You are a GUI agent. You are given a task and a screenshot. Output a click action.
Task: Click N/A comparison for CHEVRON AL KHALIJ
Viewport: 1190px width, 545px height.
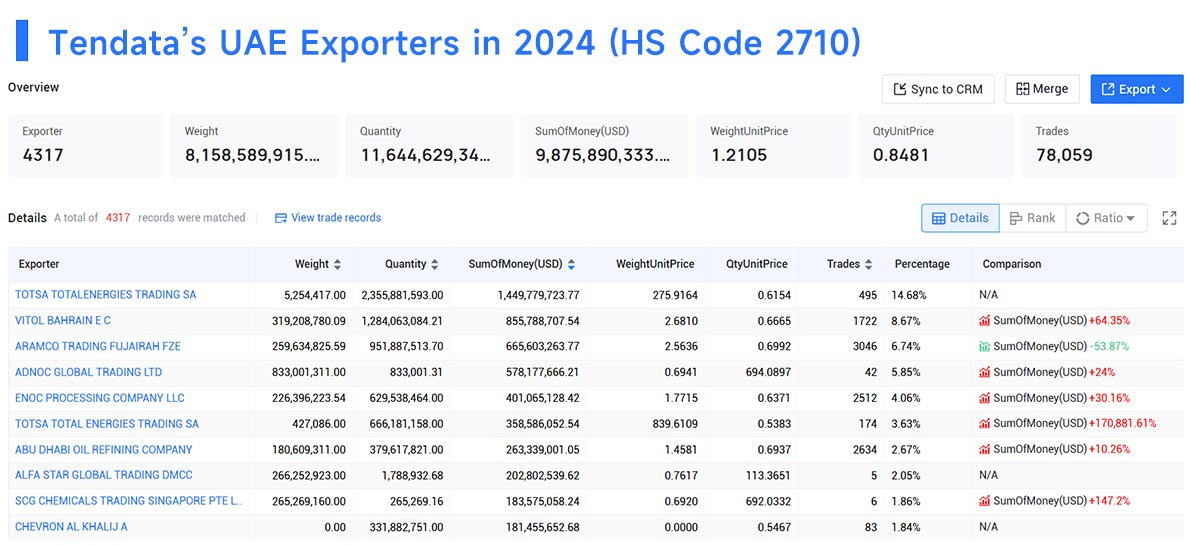click(x=988, y=527)
